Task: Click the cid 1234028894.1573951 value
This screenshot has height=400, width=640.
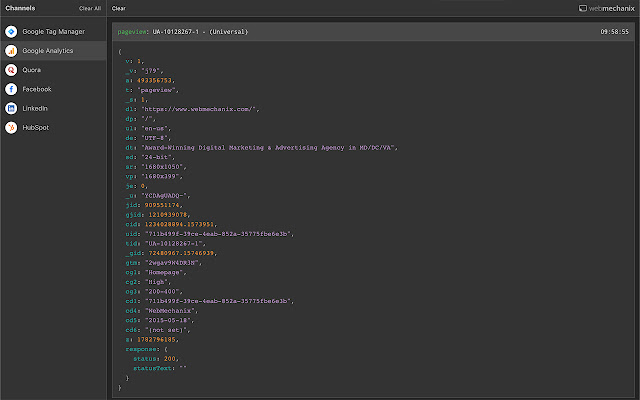Action: pyautogui.click(x=179, y=224)
